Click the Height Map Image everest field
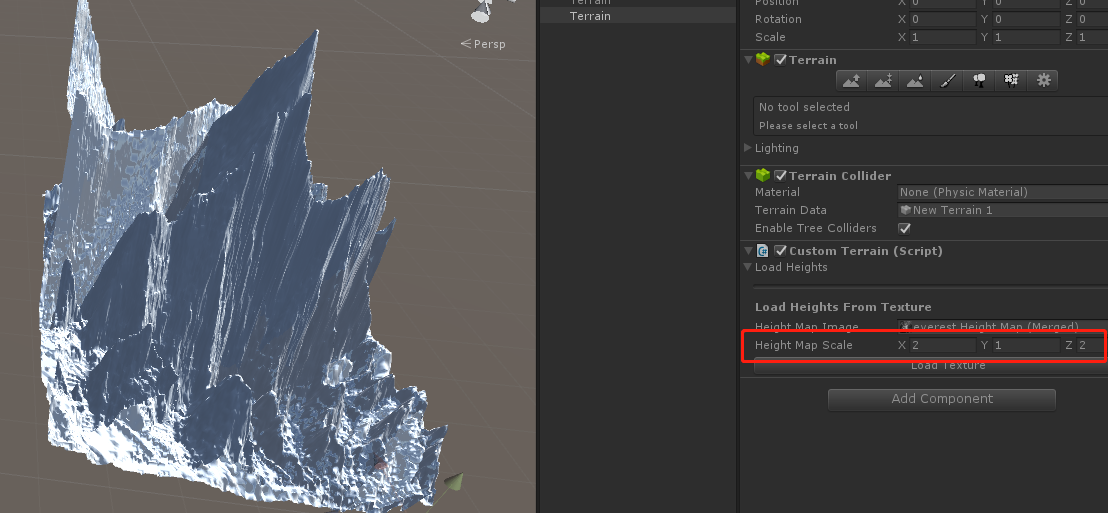Screen dimensions: 1108x513 click(1003, 326)
